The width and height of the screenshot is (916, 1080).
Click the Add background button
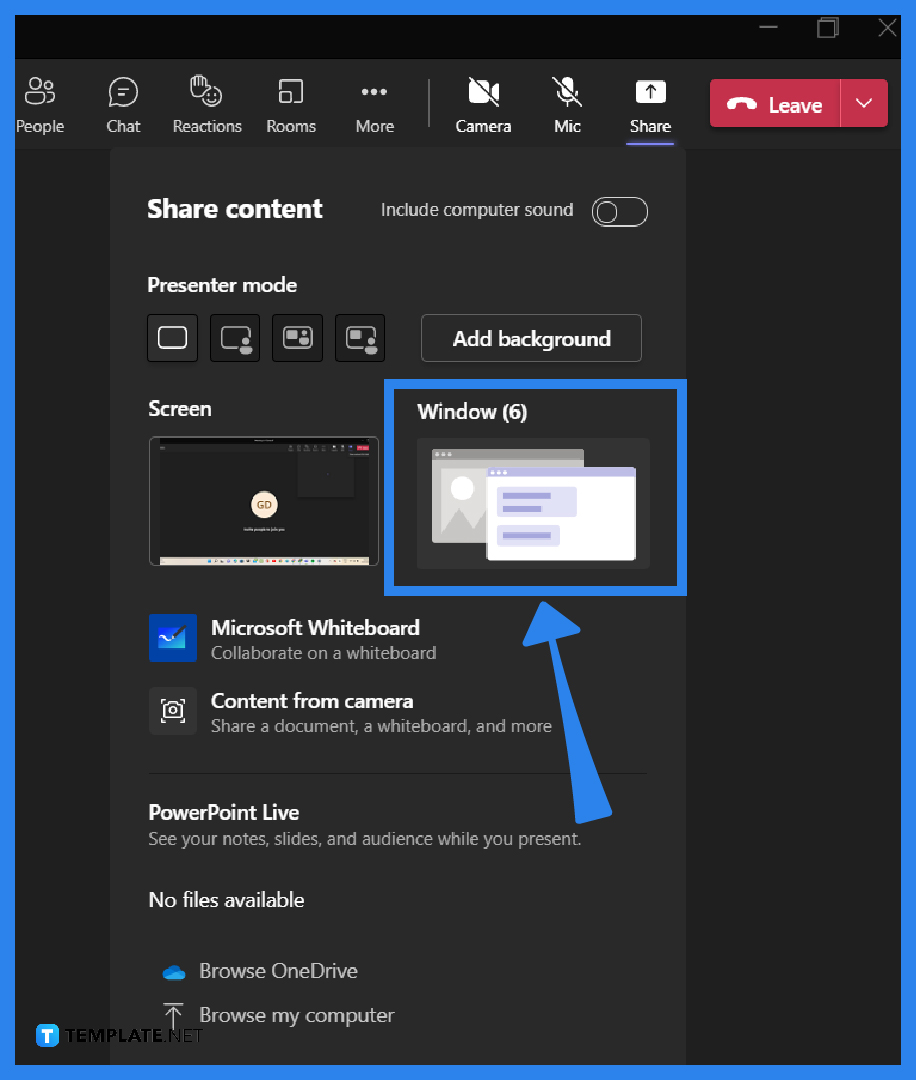[x=531, y=338]
